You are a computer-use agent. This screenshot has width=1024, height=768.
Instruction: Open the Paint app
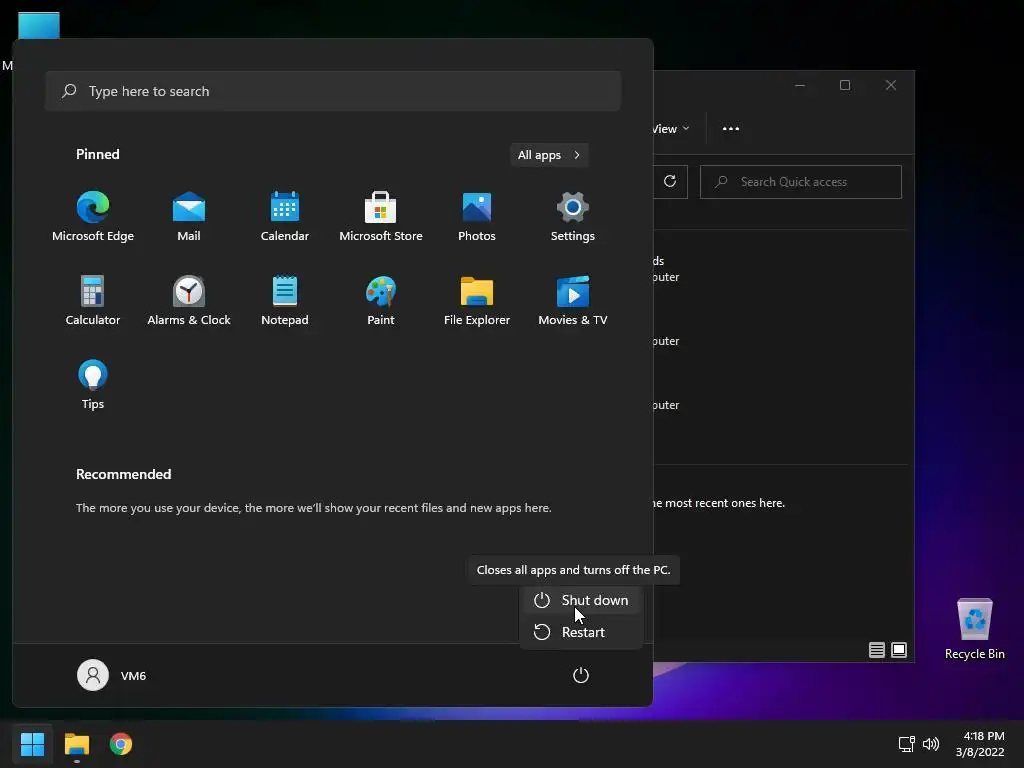(381, 300)
